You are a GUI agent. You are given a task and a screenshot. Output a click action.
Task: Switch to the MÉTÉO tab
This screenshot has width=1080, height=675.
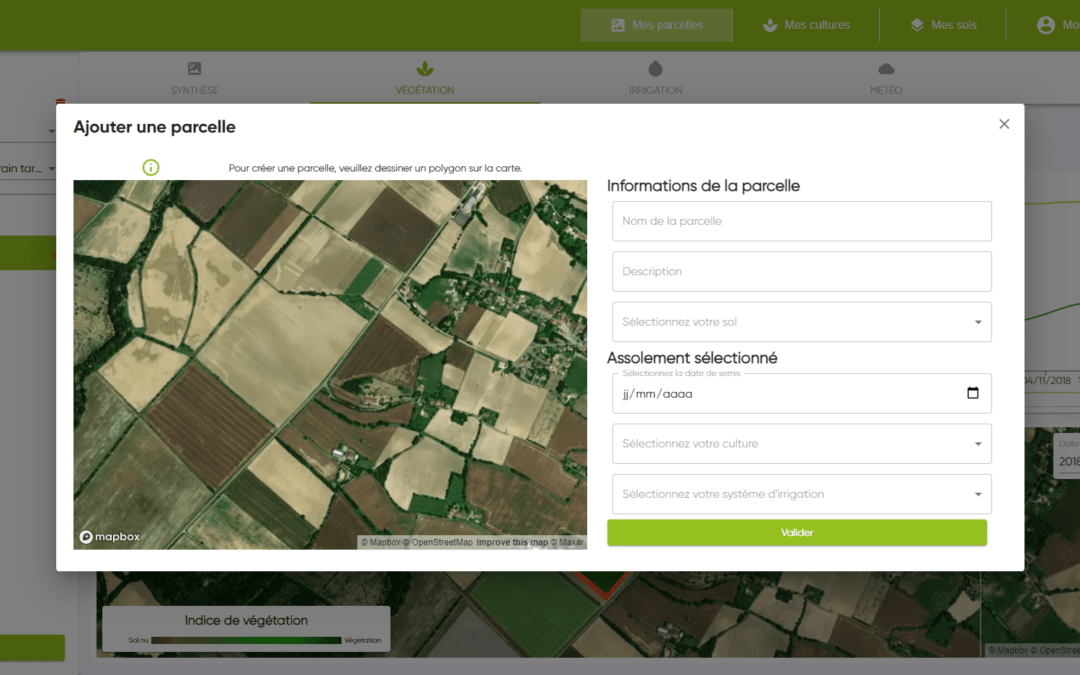point(886,78)
